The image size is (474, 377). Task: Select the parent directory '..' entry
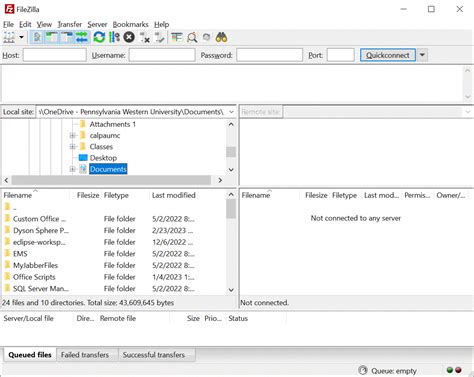tap(114, 207)
